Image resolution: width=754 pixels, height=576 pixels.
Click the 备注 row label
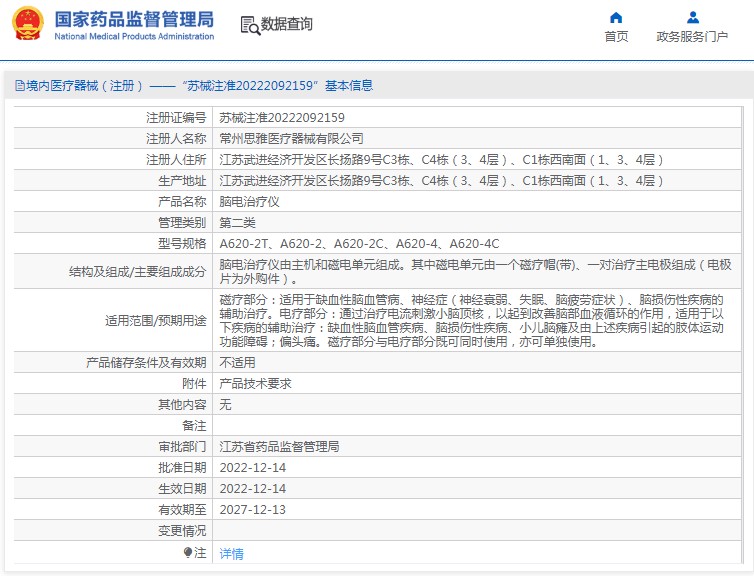pyautogui.click(x=194, y=426)
